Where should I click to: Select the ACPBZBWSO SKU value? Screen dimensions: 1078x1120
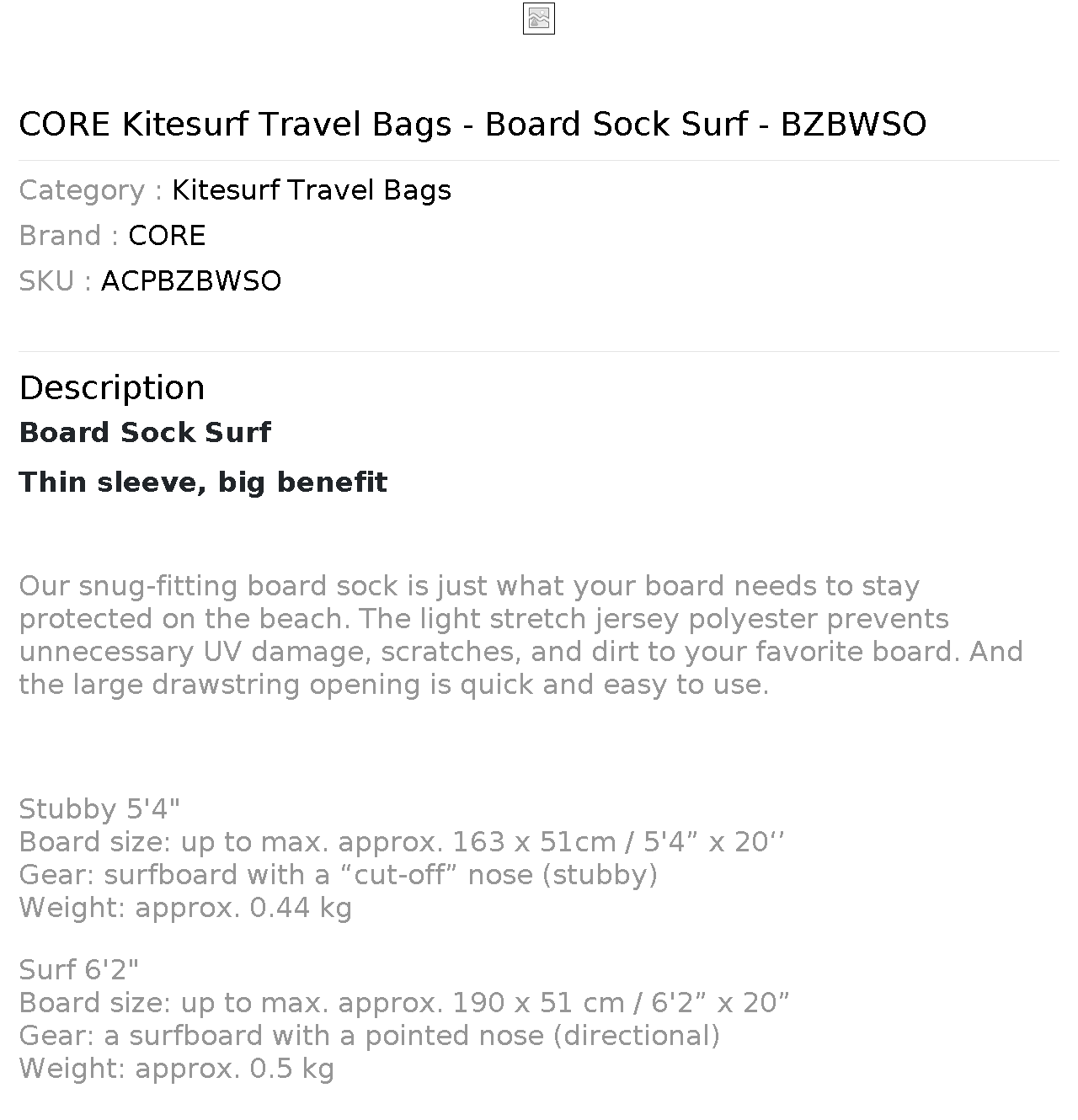pos(191,281)
